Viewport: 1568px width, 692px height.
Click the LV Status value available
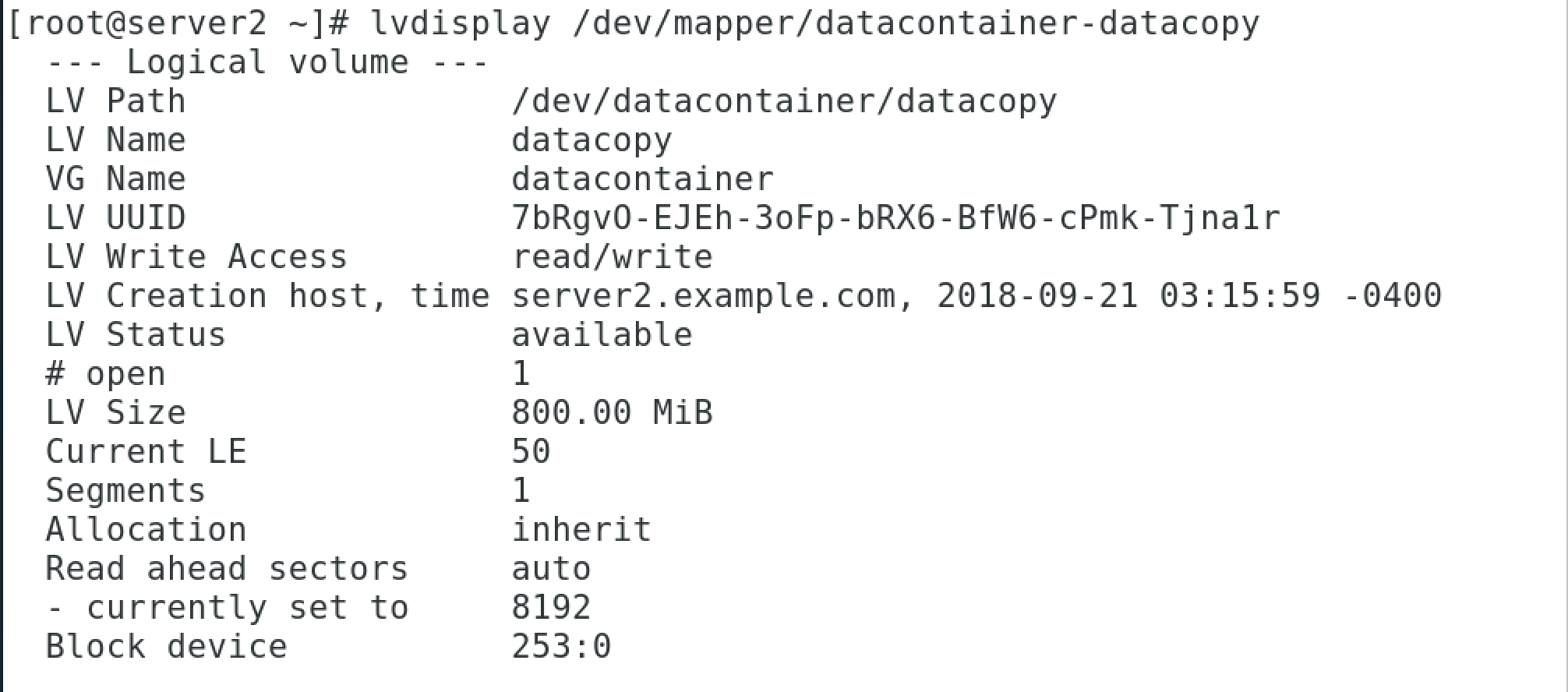click(602, 335)
